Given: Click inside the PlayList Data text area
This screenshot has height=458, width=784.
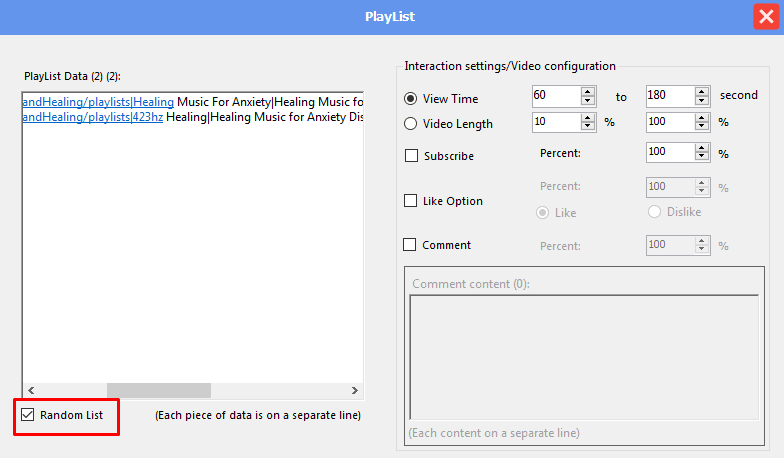Looking at the screenshot, I should tap(193, 250).
